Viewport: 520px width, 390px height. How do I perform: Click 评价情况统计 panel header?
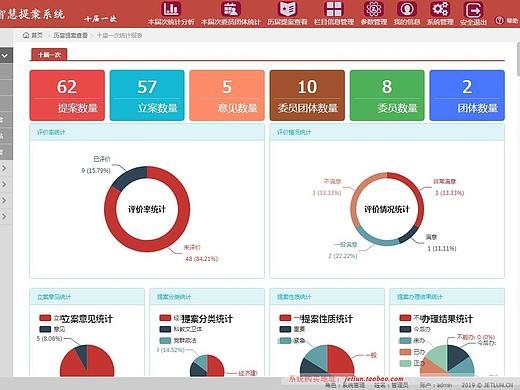click(387, 132)
